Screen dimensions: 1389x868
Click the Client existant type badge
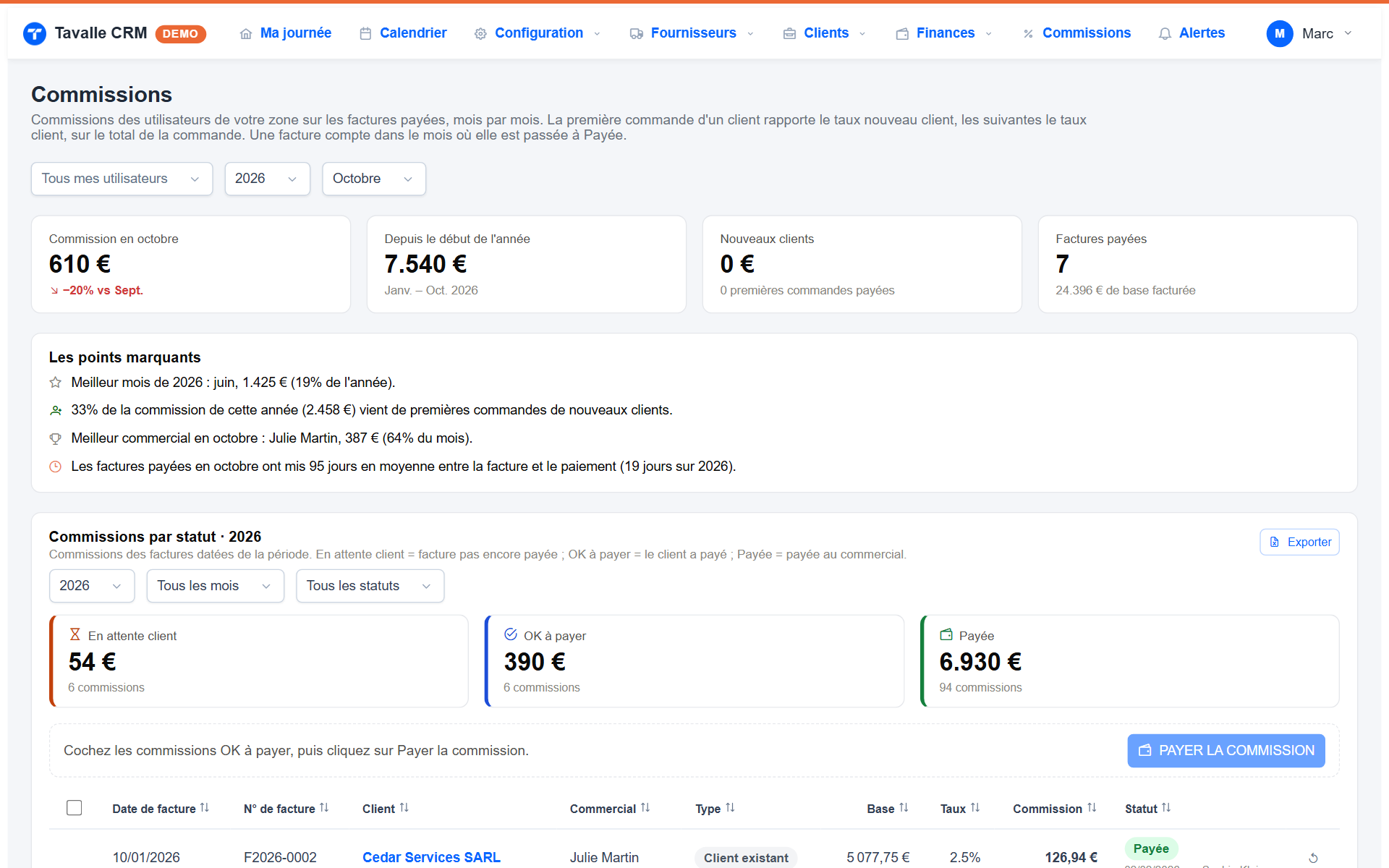[x=746, y=858]
